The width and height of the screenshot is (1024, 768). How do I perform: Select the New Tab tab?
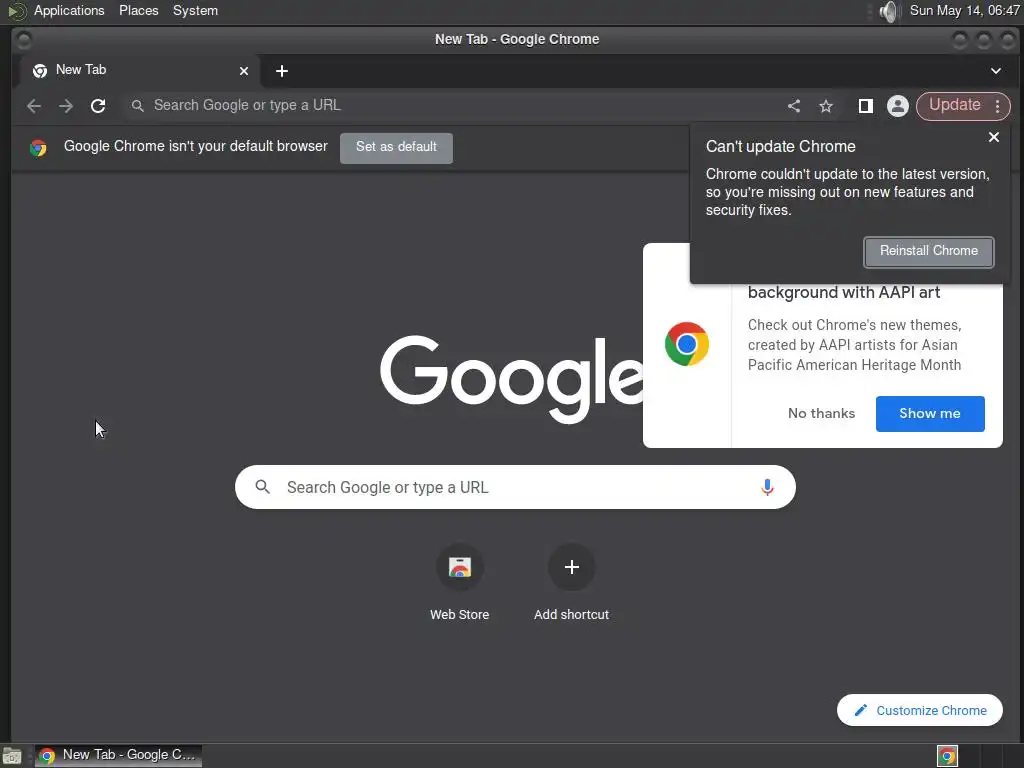point(140,71)
